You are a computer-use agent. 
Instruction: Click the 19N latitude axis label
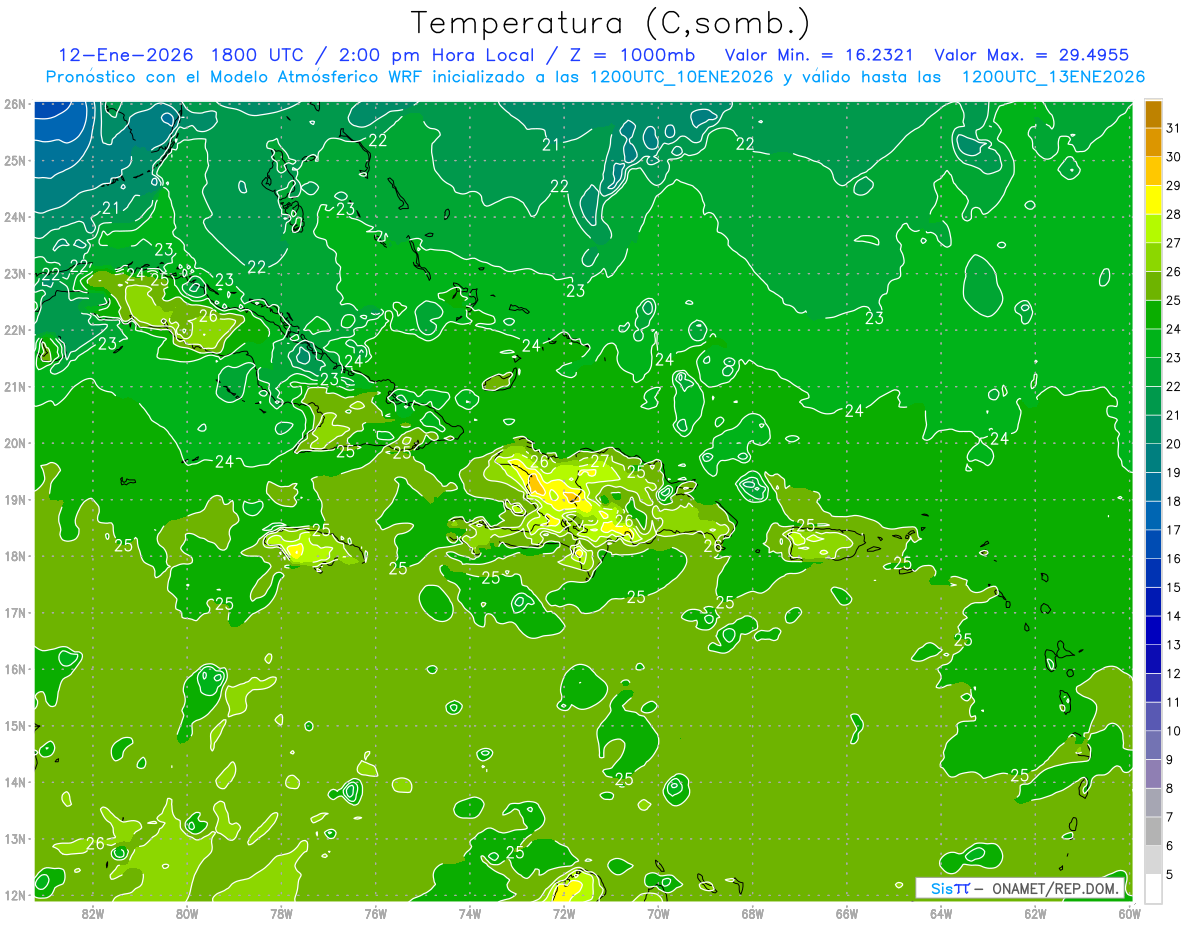click(x=14, y=499)
